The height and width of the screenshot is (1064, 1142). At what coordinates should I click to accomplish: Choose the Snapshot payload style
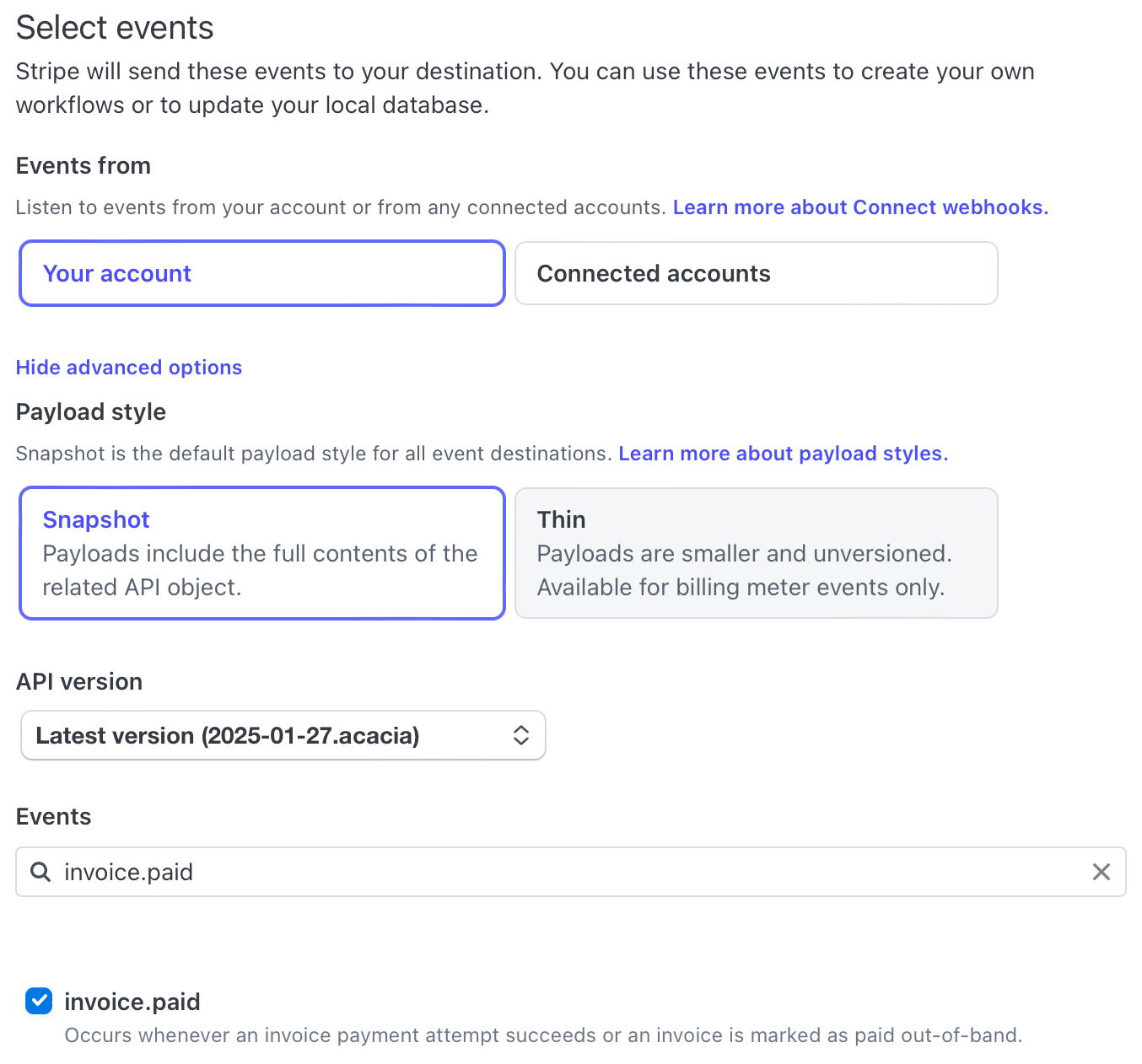pyautogui.click(x=262, y=553)
